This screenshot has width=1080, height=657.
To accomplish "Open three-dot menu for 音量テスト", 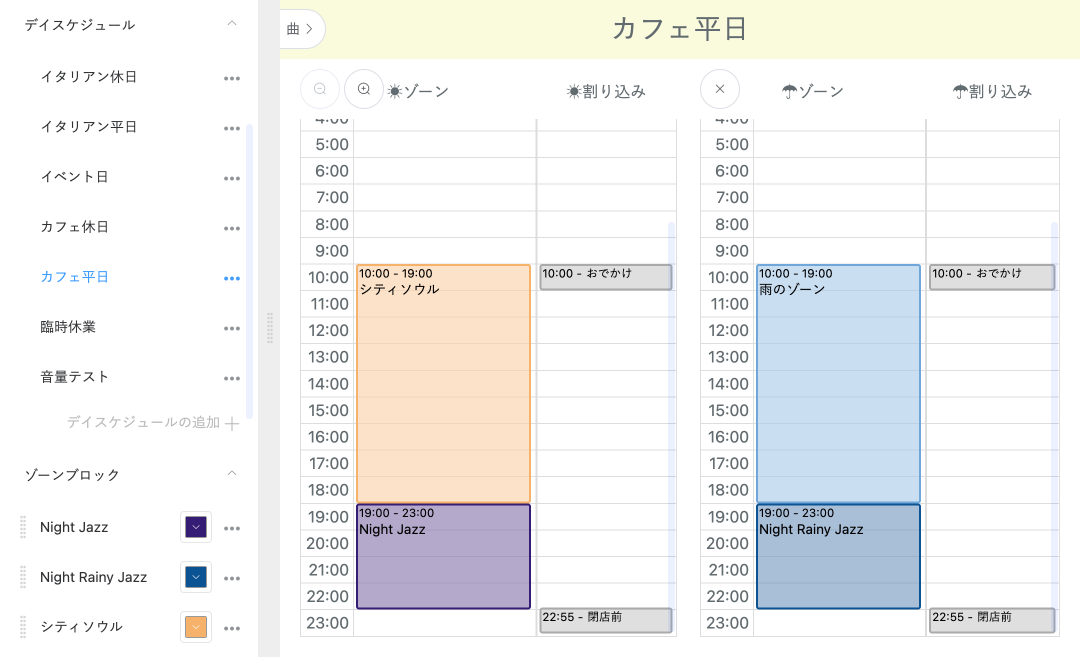I will [232, 378].
